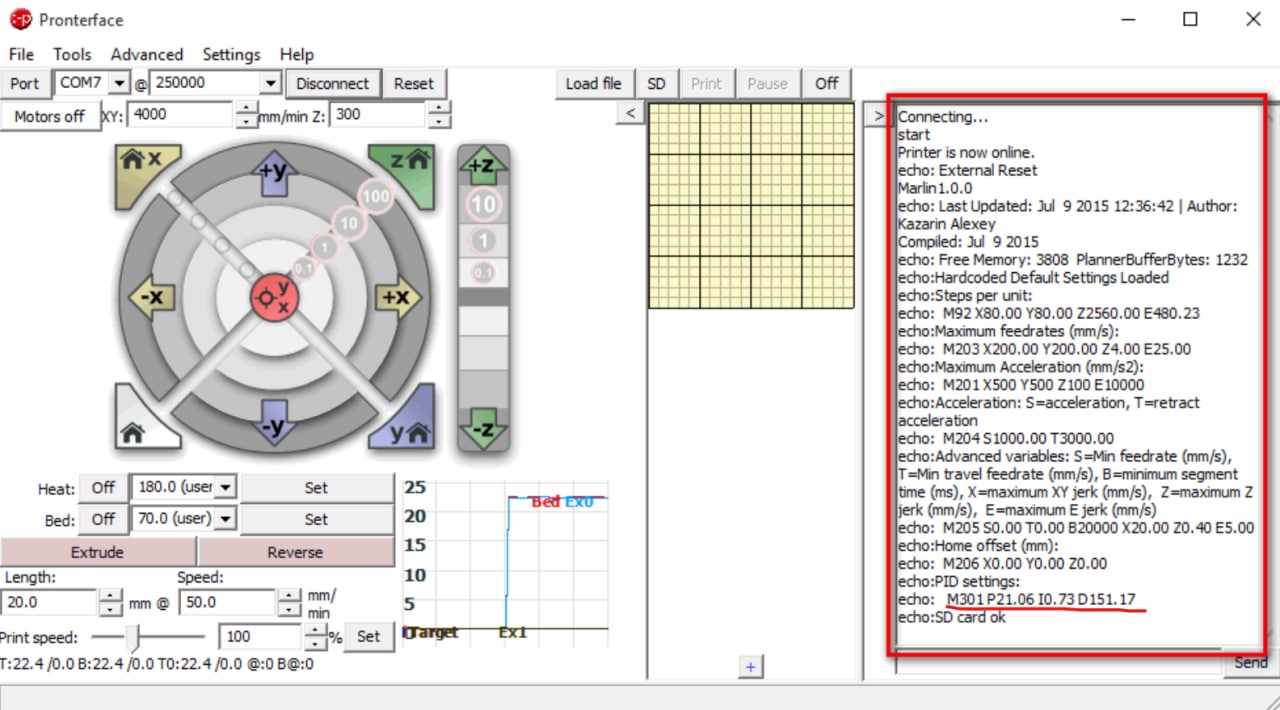Click the Extrude button
The width and height of the screenshot is (1280, 710).
98,552
